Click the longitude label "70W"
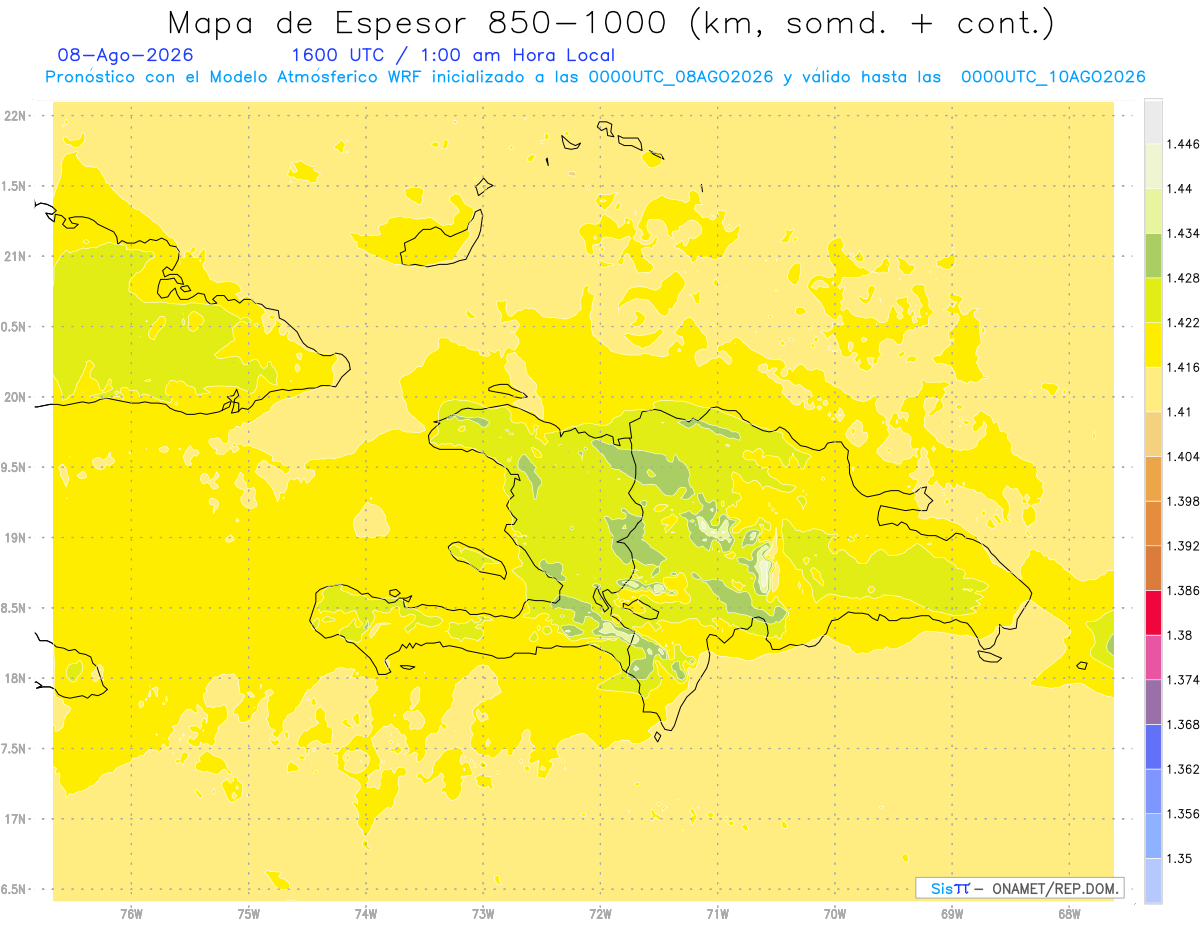 [x=835, y=913]
